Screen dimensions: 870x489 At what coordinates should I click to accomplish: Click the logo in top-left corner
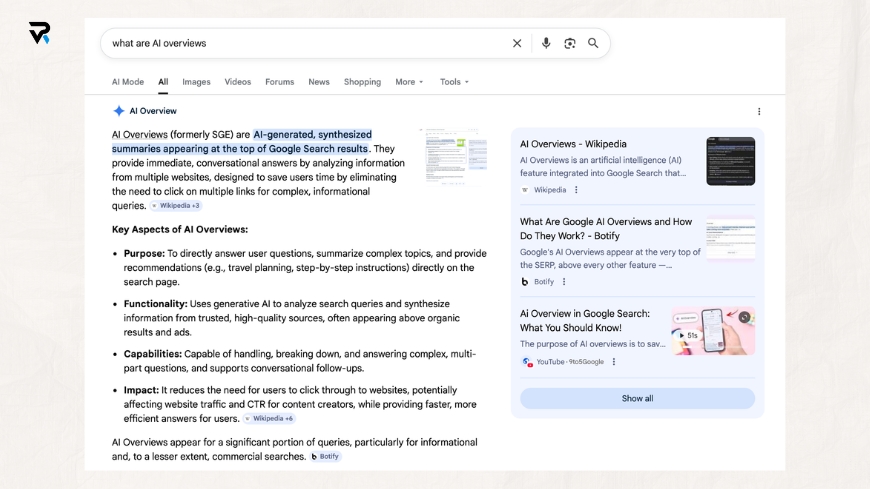(39, 33)
